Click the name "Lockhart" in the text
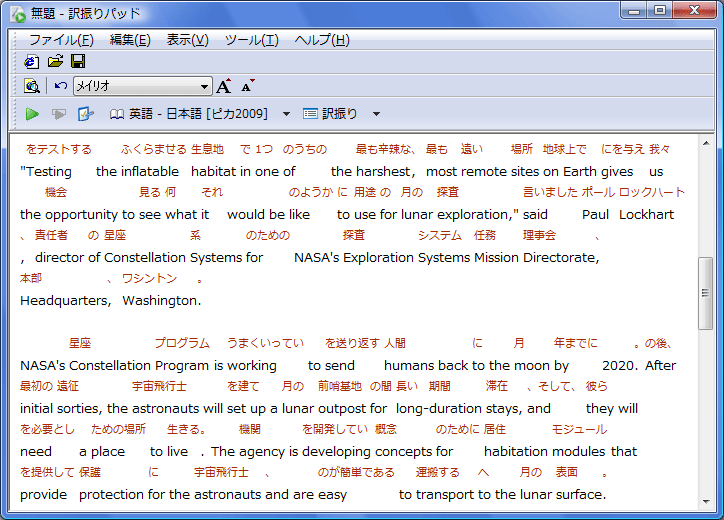 click(646, 215)
